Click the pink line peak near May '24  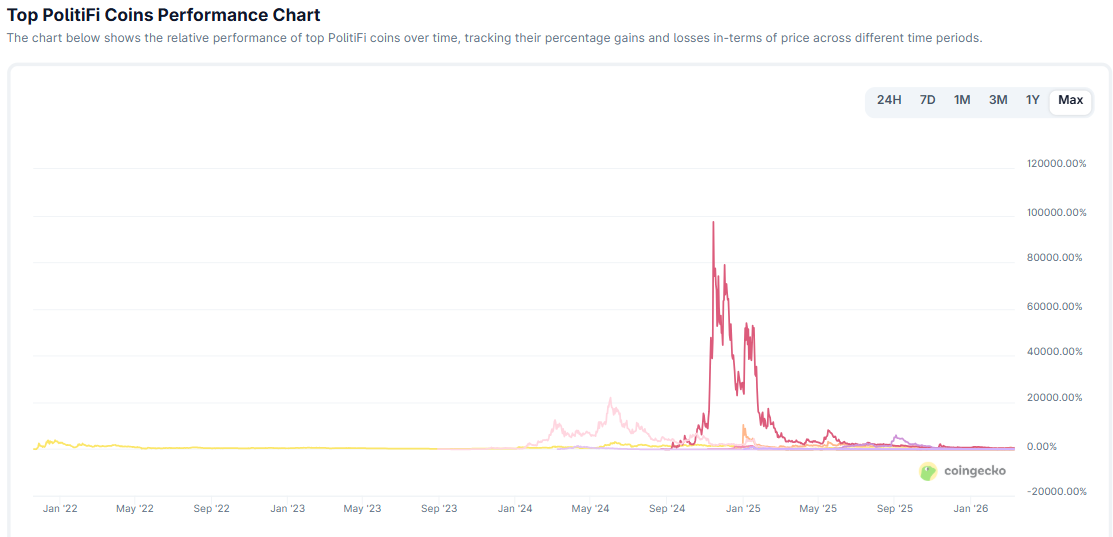pyautogui.click(x=610, y=400)
